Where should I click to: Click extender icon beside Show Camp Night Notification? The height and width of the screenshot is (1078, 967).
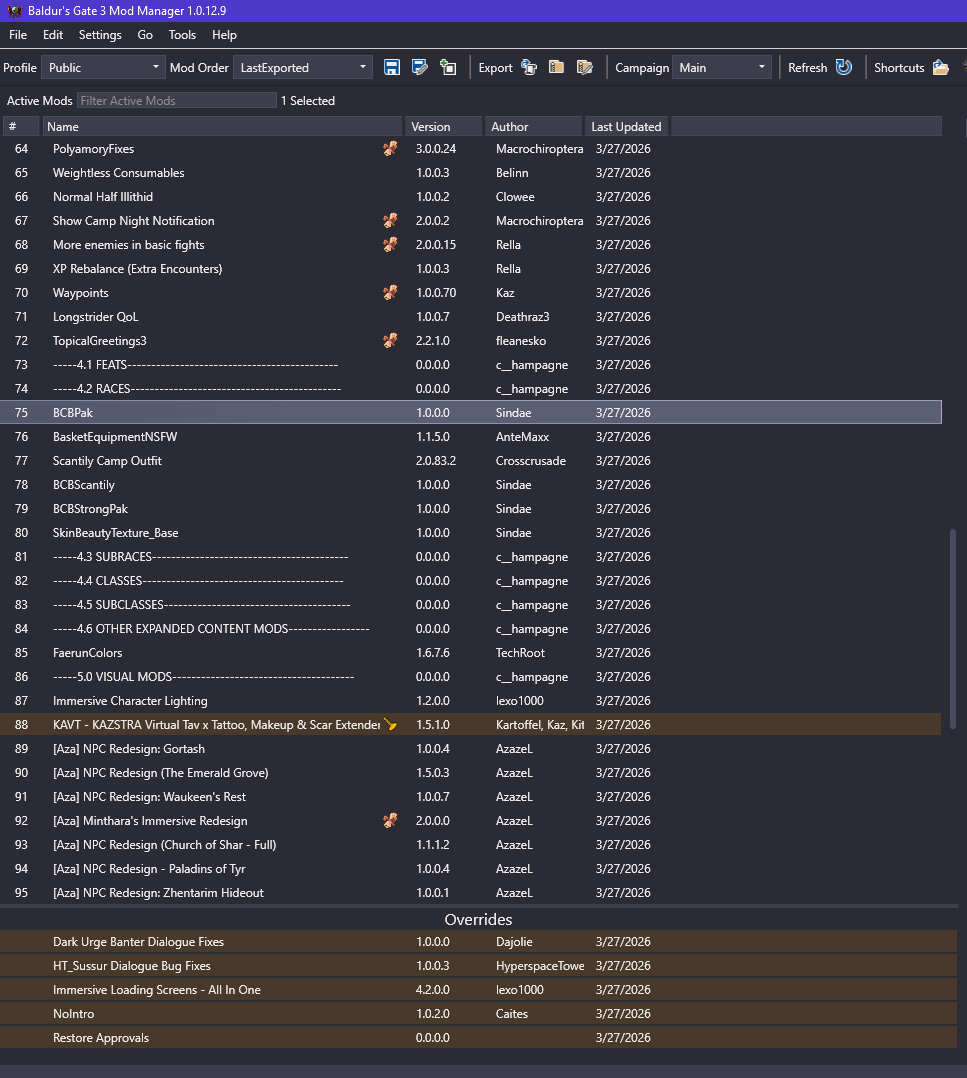390,221
